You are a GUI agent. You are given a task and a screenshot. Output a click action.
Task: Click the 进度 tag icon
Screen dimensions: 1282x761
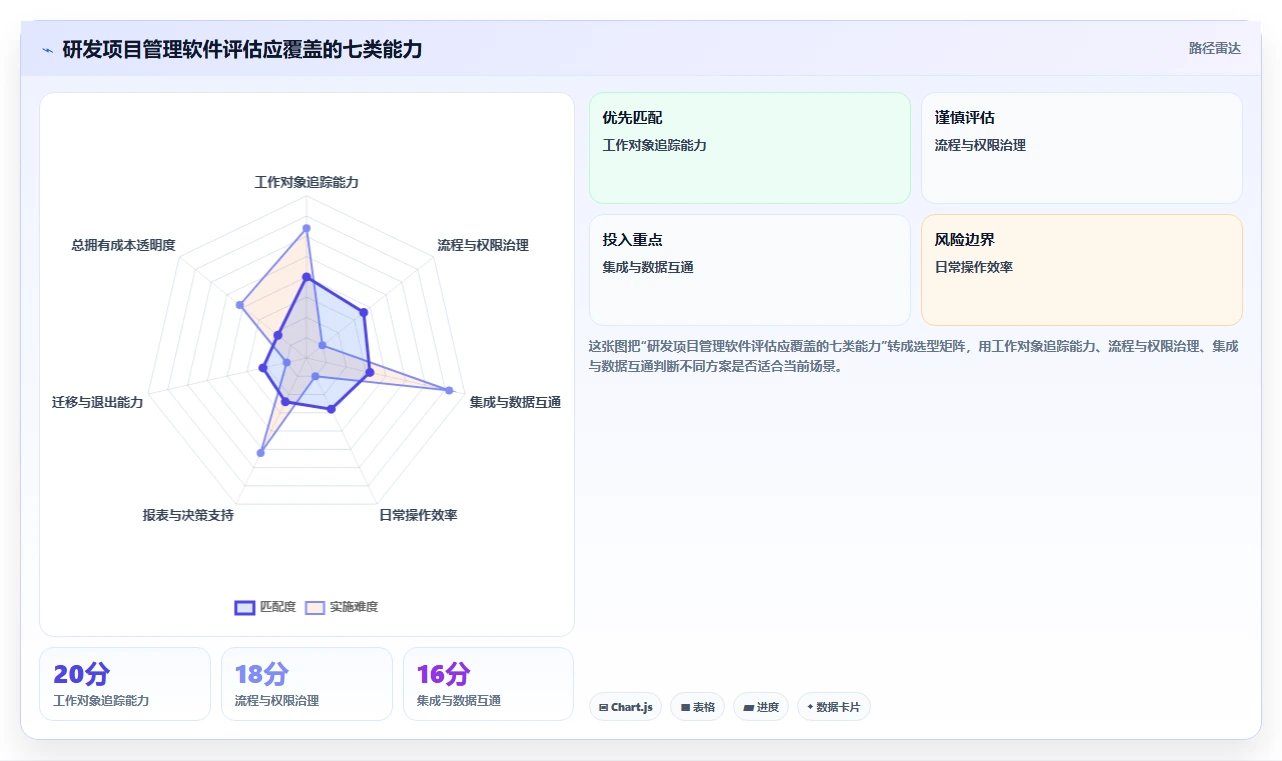click(x=748, y=707)
